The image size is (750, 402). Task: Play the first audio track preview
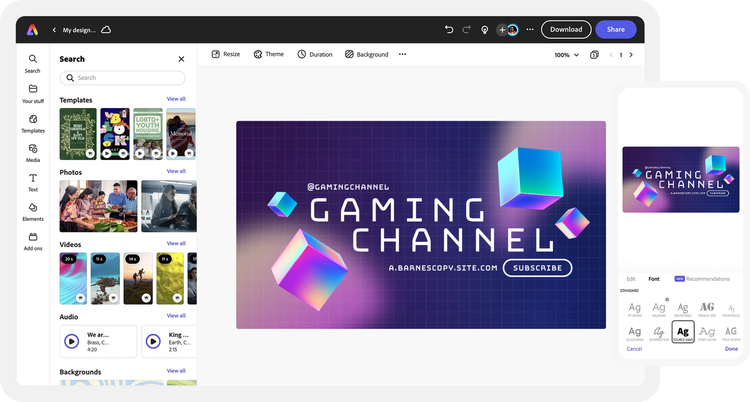click(x=71, y=341)
